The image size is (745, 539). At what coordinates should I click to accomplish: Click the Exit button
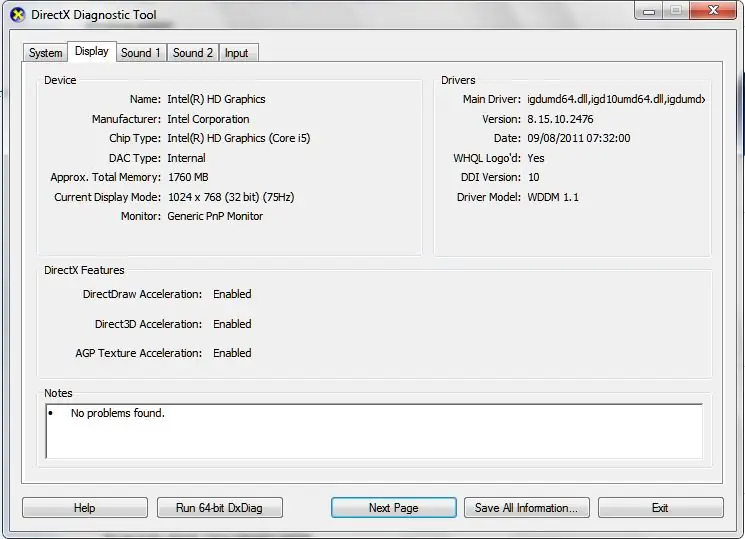click(660, 508)
